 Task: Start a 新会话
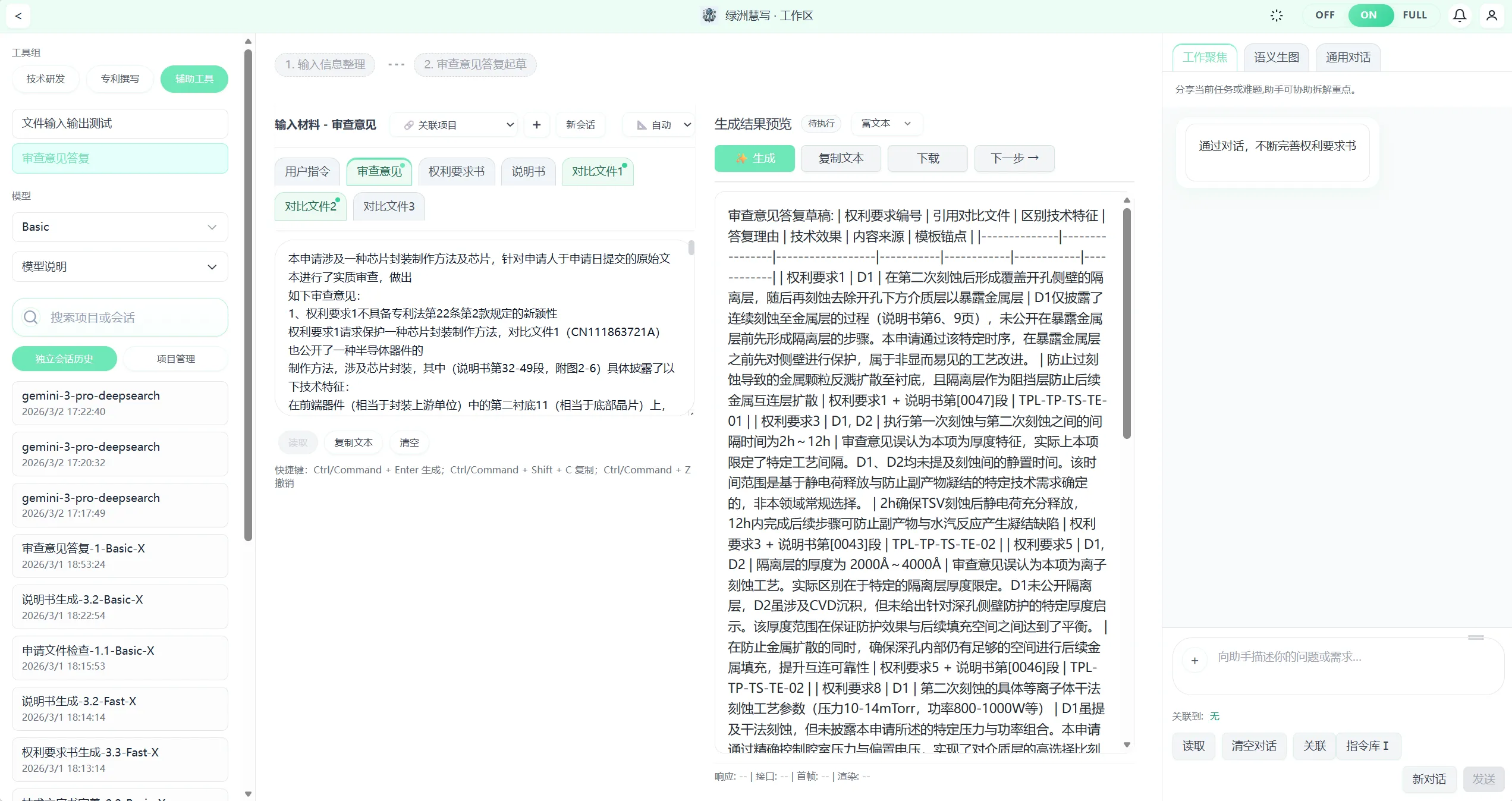point(580,125)
